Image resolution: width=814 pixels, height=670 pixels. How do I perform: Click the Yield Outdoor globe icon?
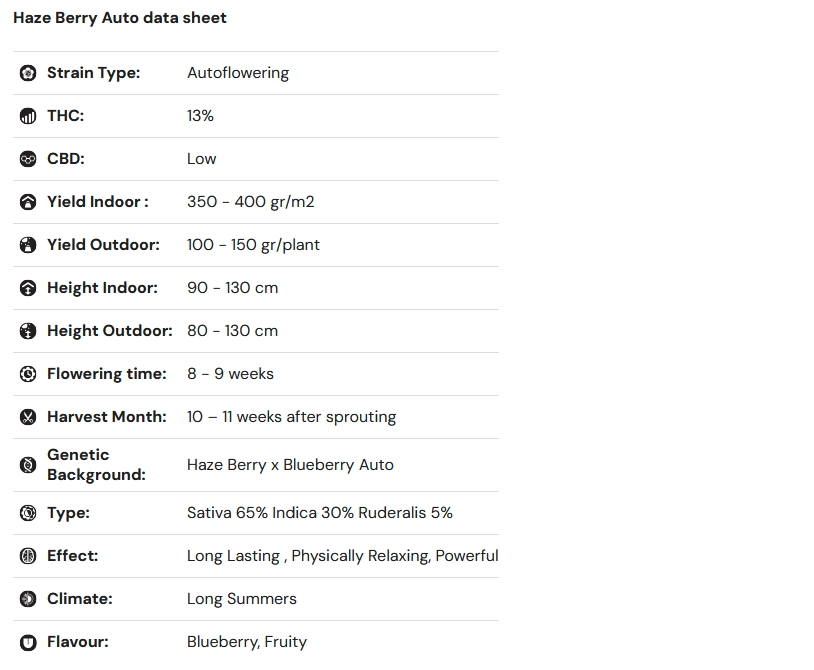pyautogui.click(x=28, y=245)
